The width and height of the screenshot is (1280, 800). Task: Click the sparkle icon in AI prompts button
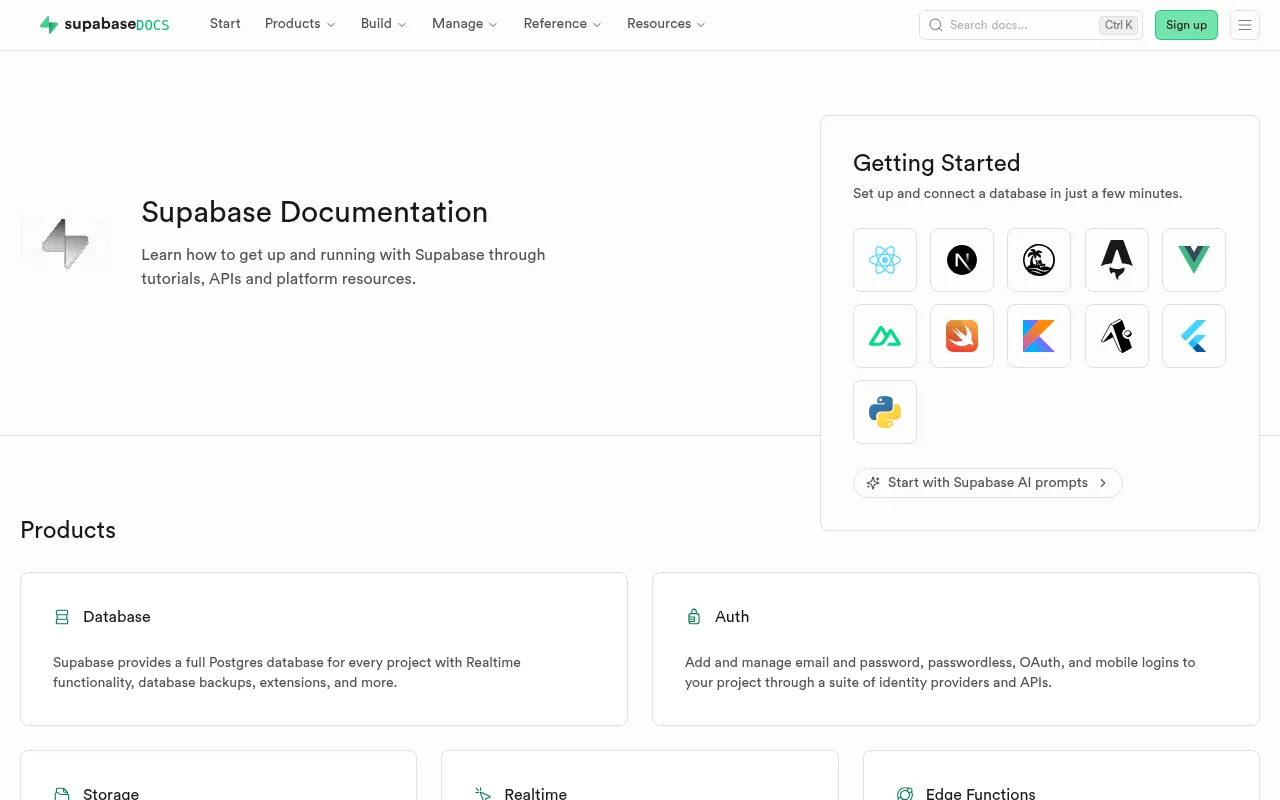click(873, 482)
